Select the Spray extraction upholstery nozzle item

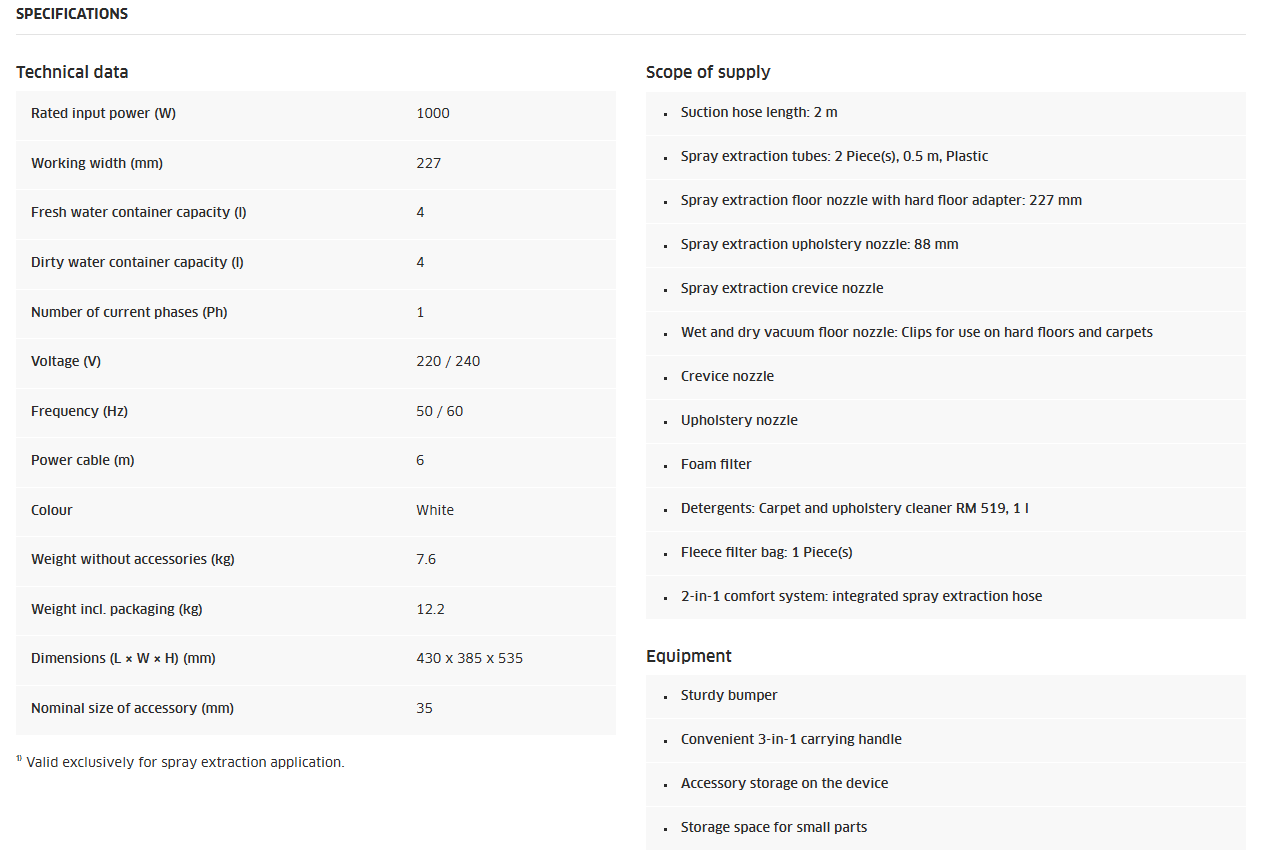[x=819, y=244]
